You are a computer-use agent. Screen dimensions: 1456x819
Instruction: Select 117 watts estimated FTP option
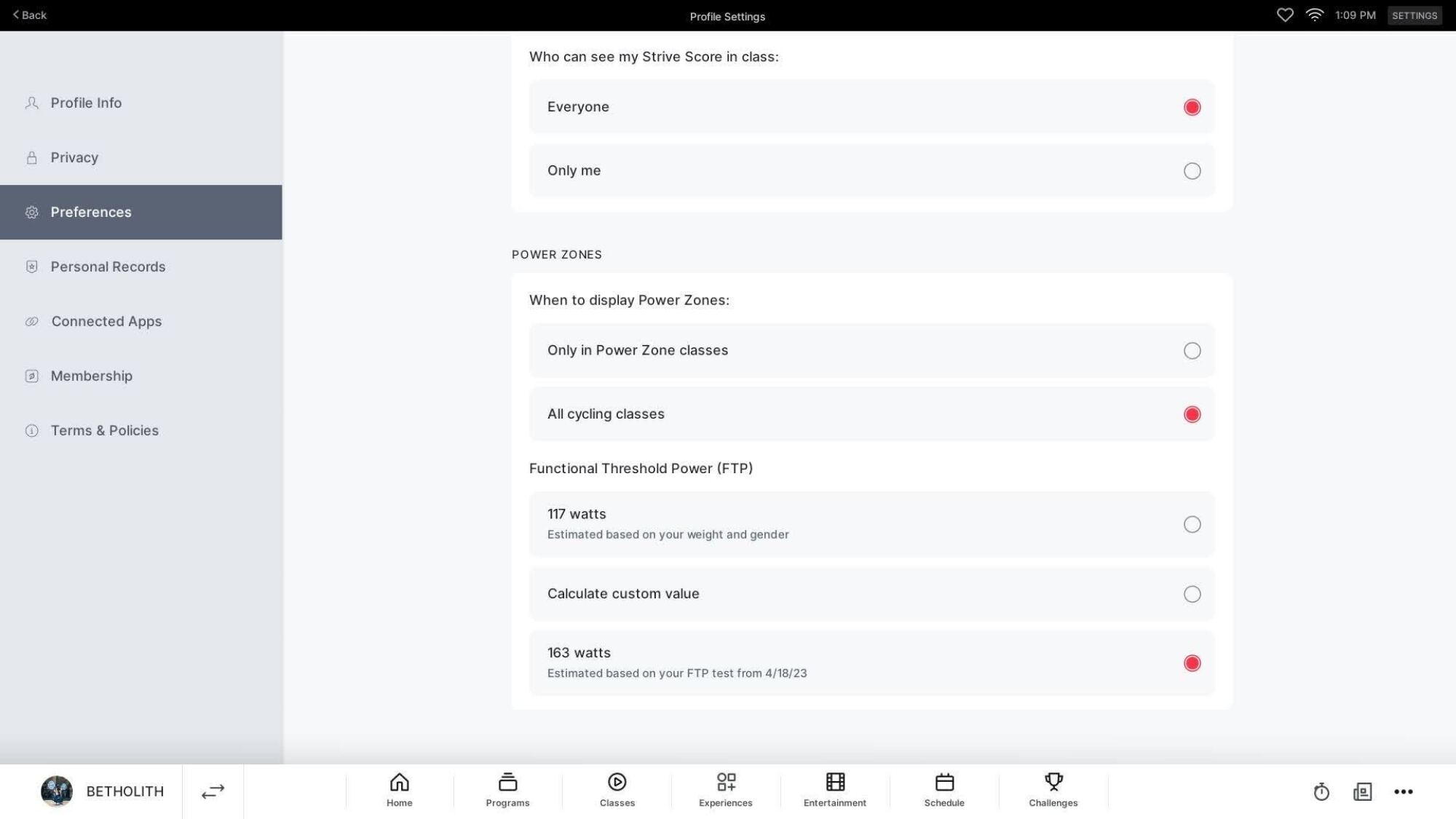click(1192, 524)
